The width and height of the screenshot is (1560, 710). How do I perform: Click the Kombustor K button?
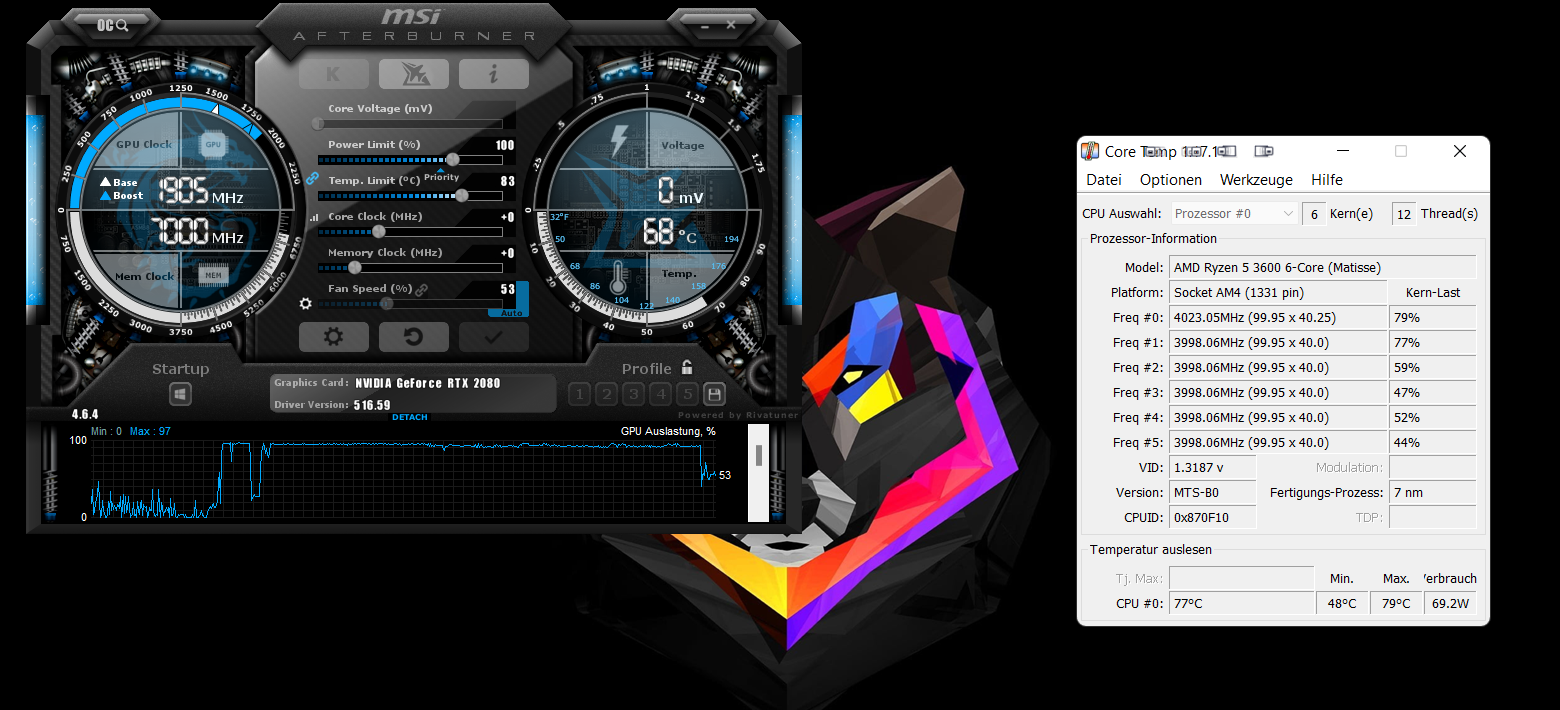click(333, 74)
